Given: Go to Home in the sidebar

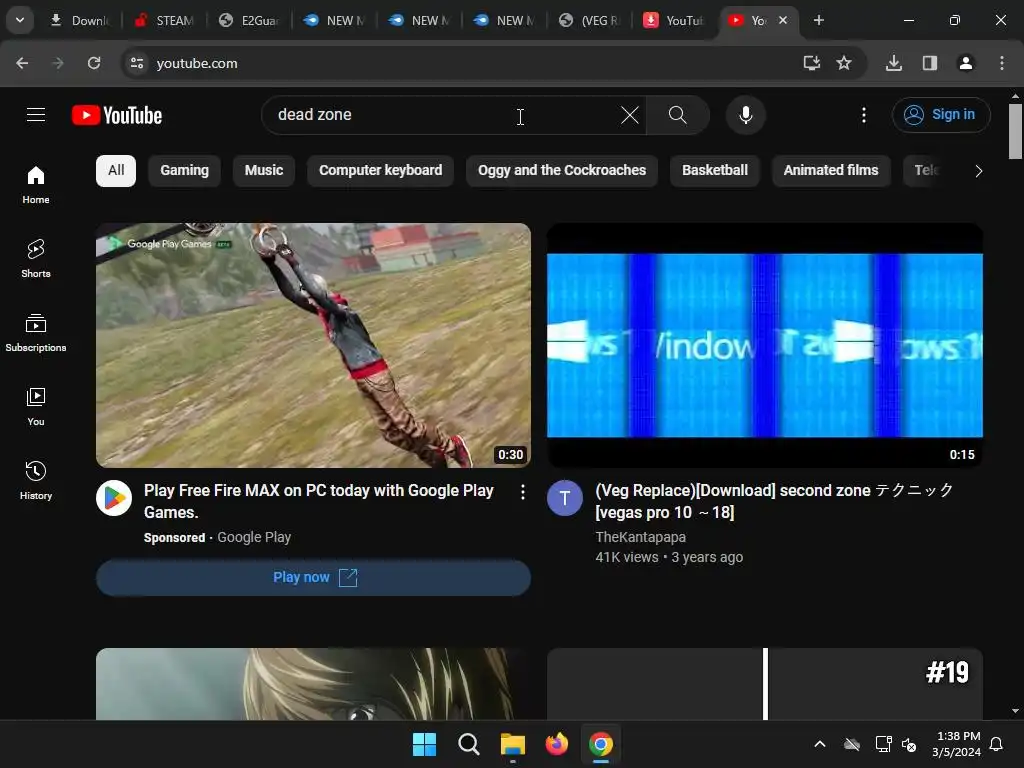Looking at the screenshot, I should click(36, 184).
